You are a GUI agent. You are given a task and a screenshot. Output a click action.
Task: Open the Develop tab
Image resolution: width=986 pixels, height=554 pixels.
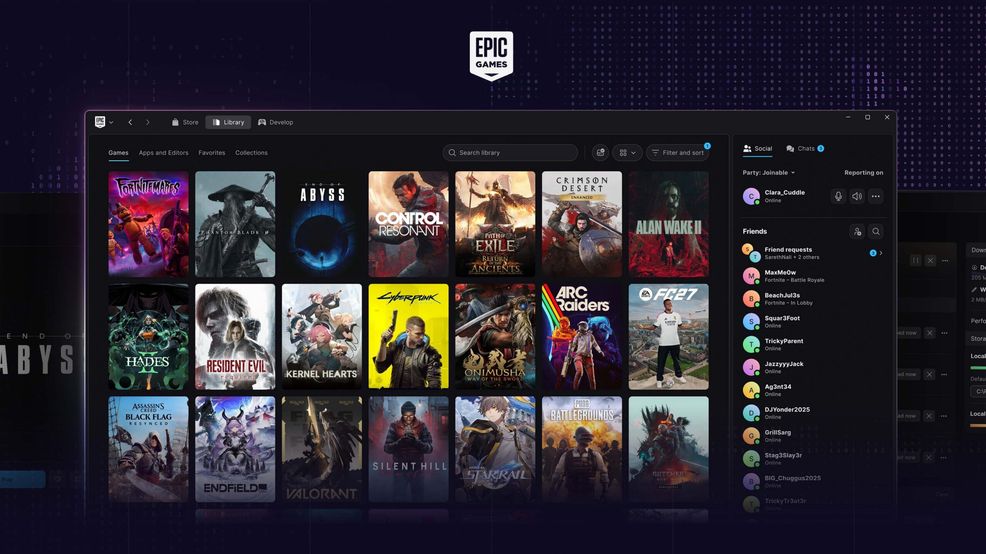(275, 122)
